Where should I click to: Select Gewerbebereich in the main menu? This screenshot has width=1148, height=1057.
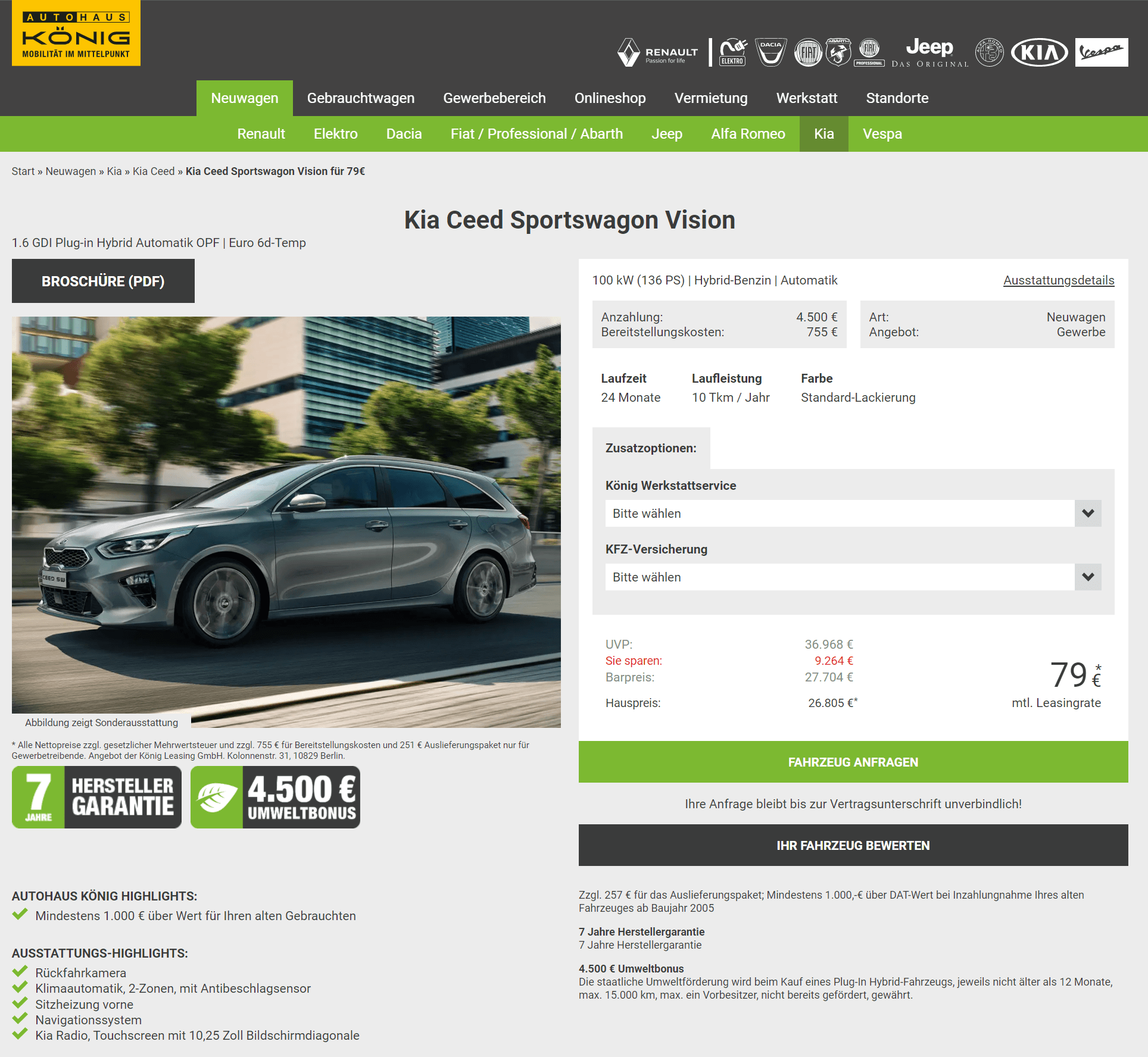click(x=494, y=98)
